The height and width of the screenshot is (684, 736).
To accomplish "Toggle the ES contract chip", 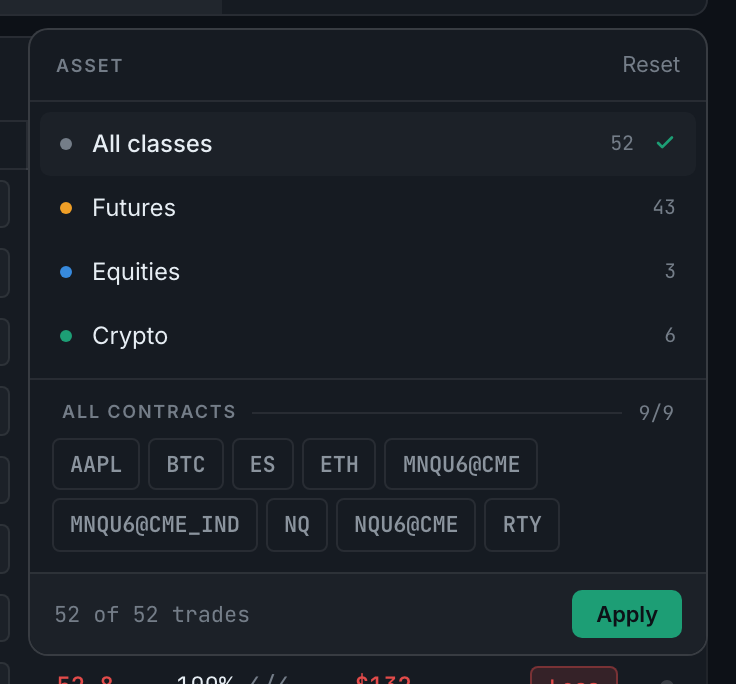I will (263, 464).
